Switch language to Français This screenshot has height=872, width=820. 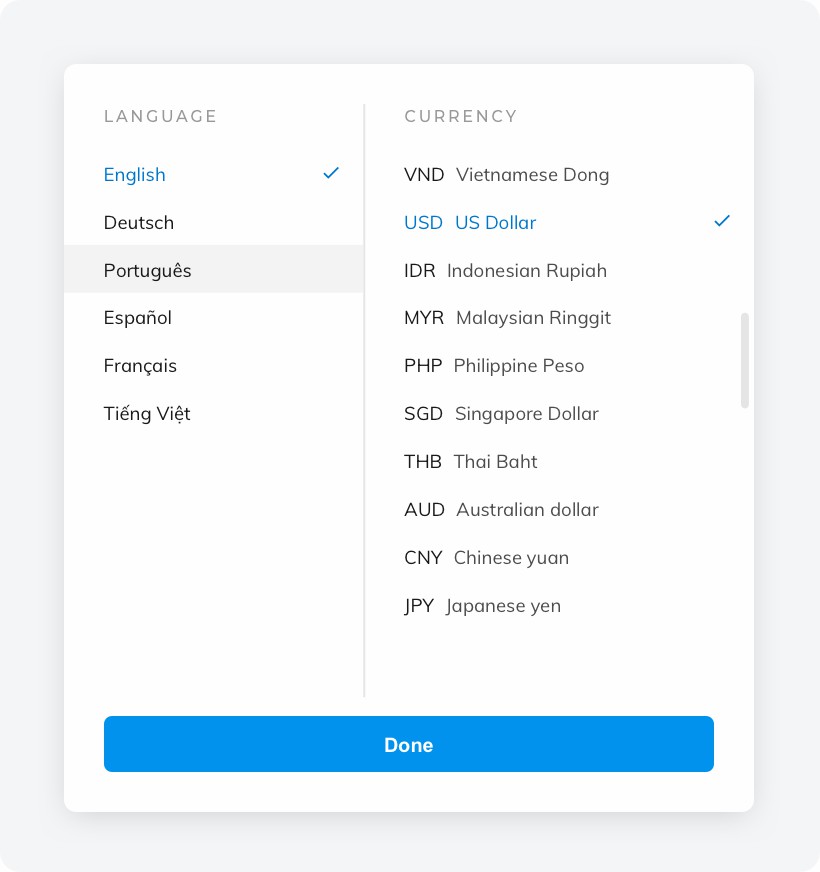coord(140,366)
